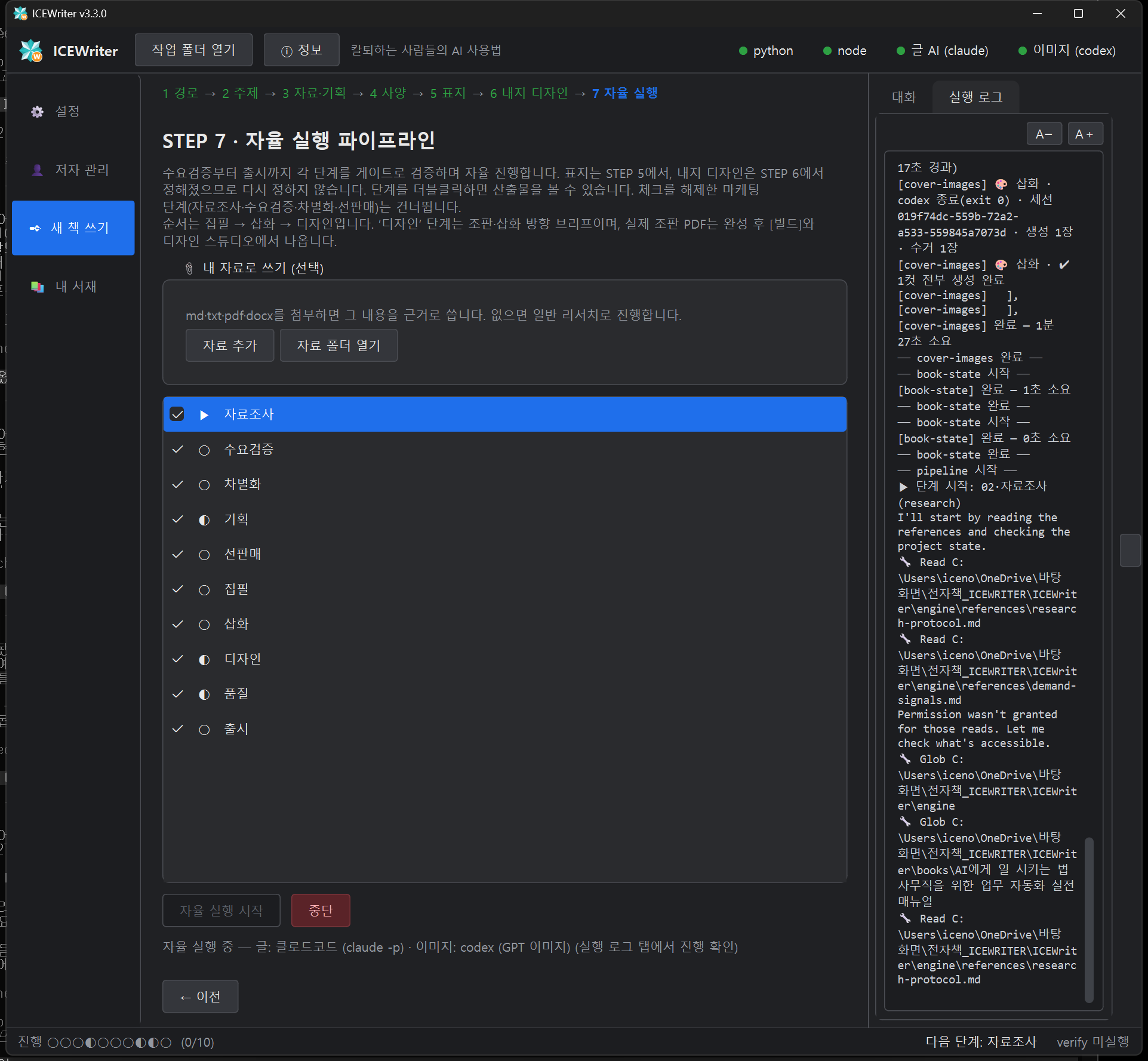Click the paperclip icon beside 내 자료로 쓰기
Image resolution: width=1148 pixels, height=1061 pixels.
pyautogui.click(x=189, y=268)
